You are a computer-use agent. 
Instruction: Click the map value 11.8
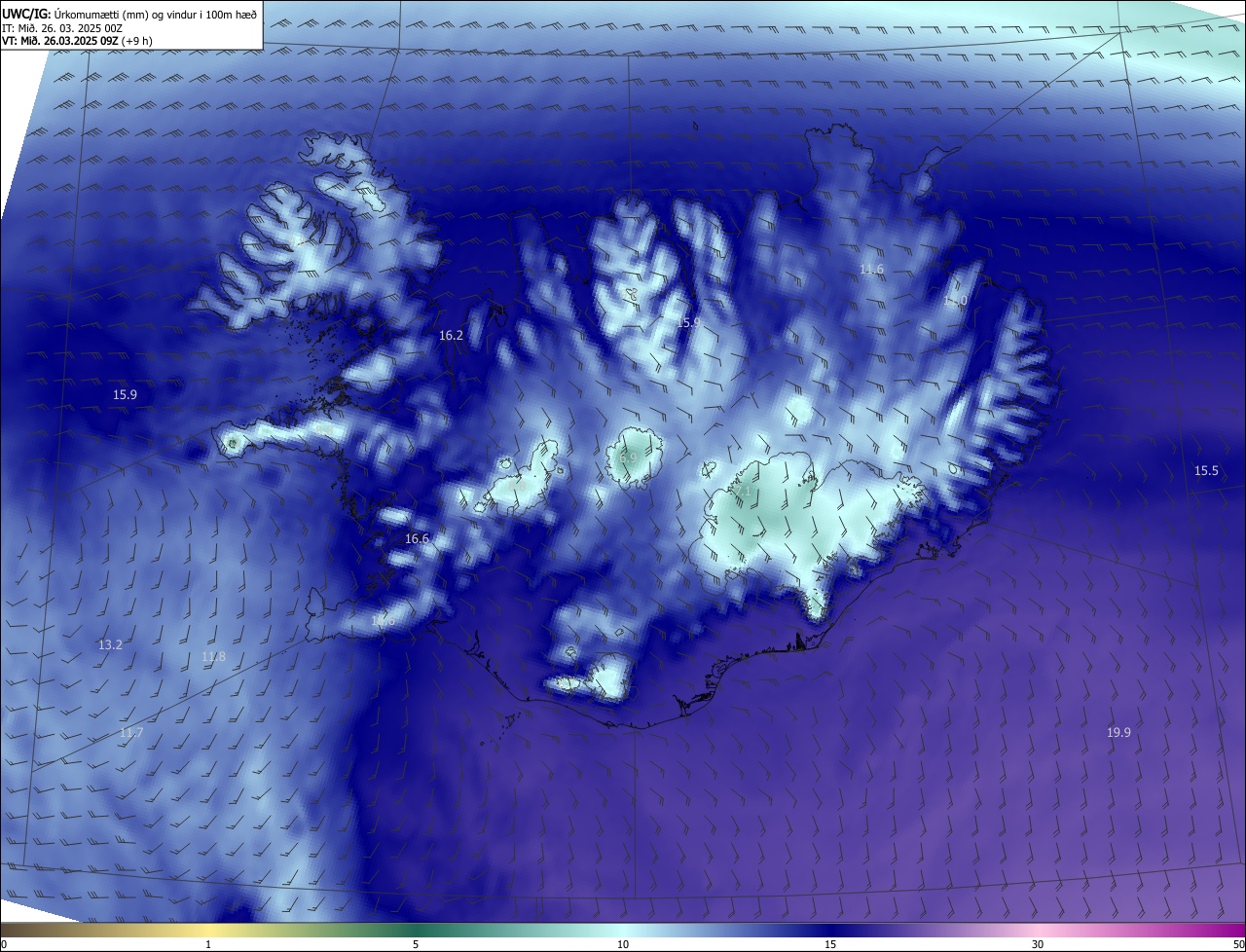click(x=213, y=657)
